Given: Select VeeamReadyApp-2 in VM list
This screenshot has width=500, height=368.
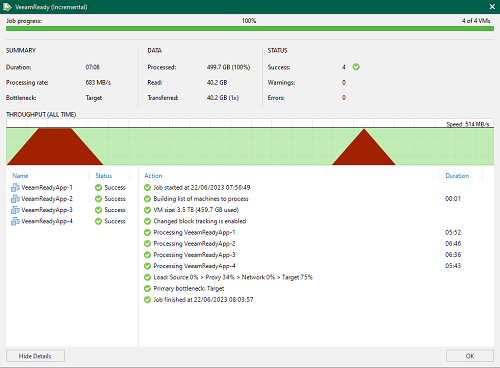Looking at the screenshot, I should coord(47,199).
